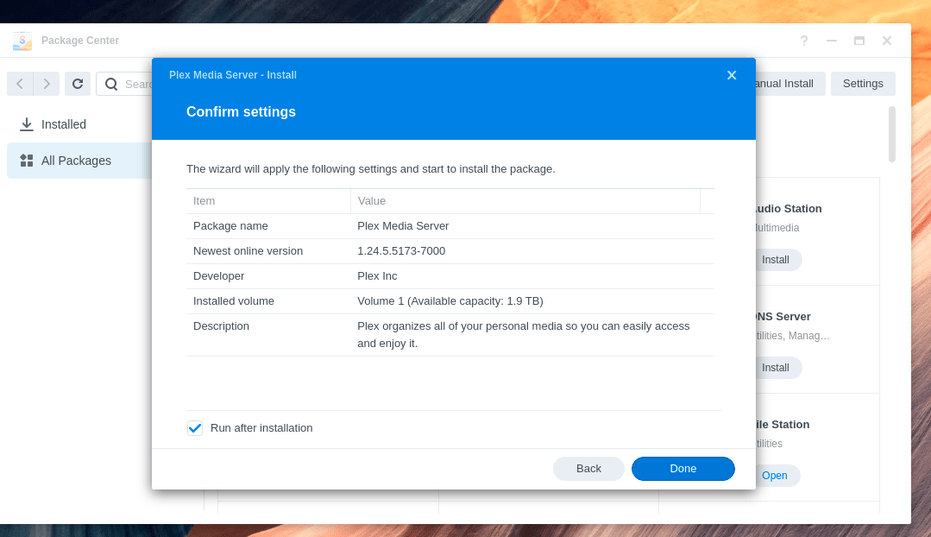Open Package Center Settings
The image size is (931, 537).
(863, 84)
